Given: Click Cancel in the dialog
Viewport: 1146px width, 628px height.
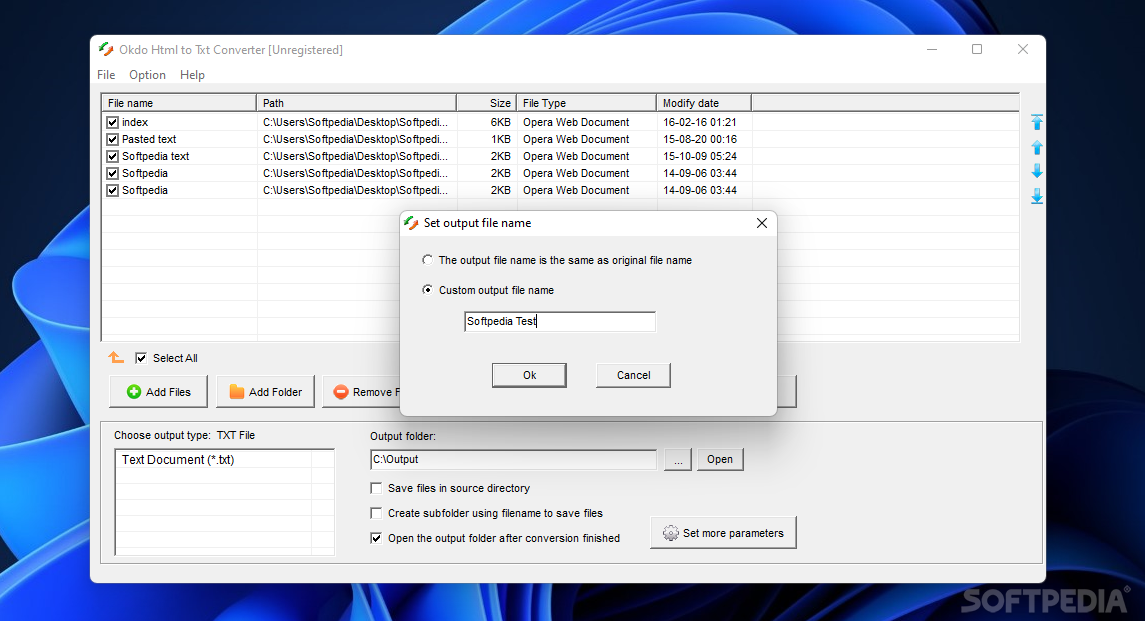Looking at the screenshot, I should pyautogui.click(x=633, y=375).
